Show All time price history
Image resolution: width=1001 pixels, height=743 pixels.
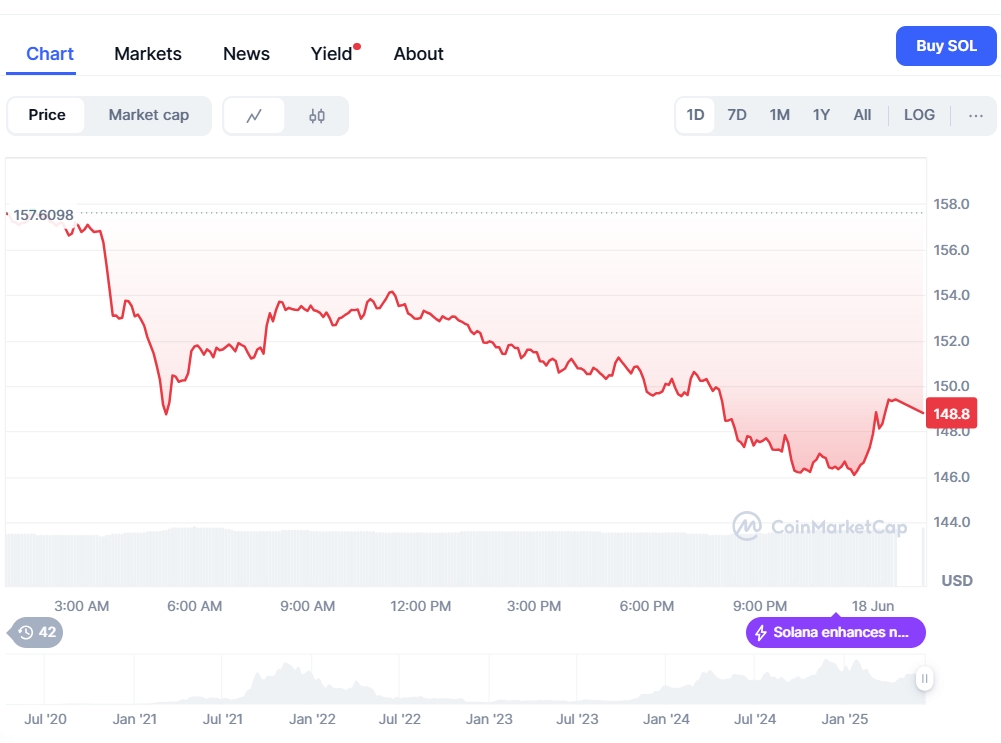(862, 115)
